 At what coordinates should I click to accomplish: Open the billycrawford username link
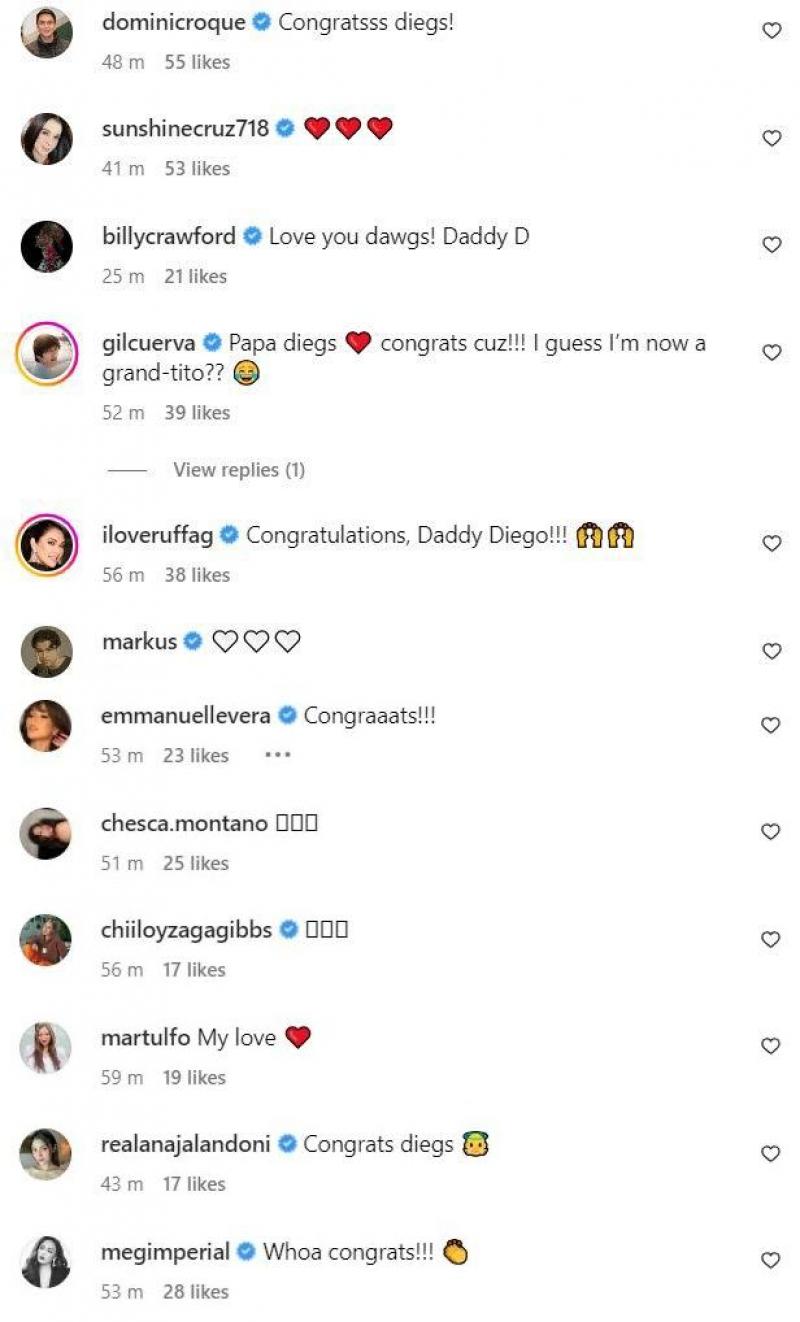(169, 237)
